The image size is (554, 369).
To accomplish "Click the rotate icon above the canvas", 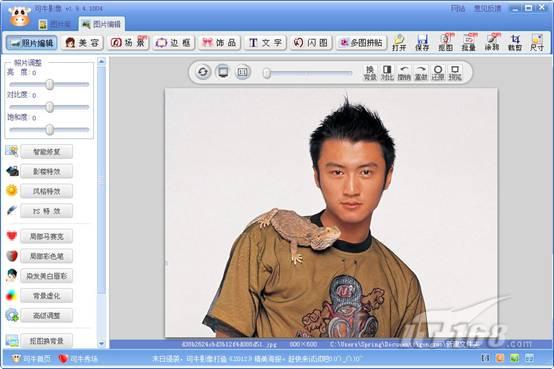I will pyautogui.click(x=202, y=72).
